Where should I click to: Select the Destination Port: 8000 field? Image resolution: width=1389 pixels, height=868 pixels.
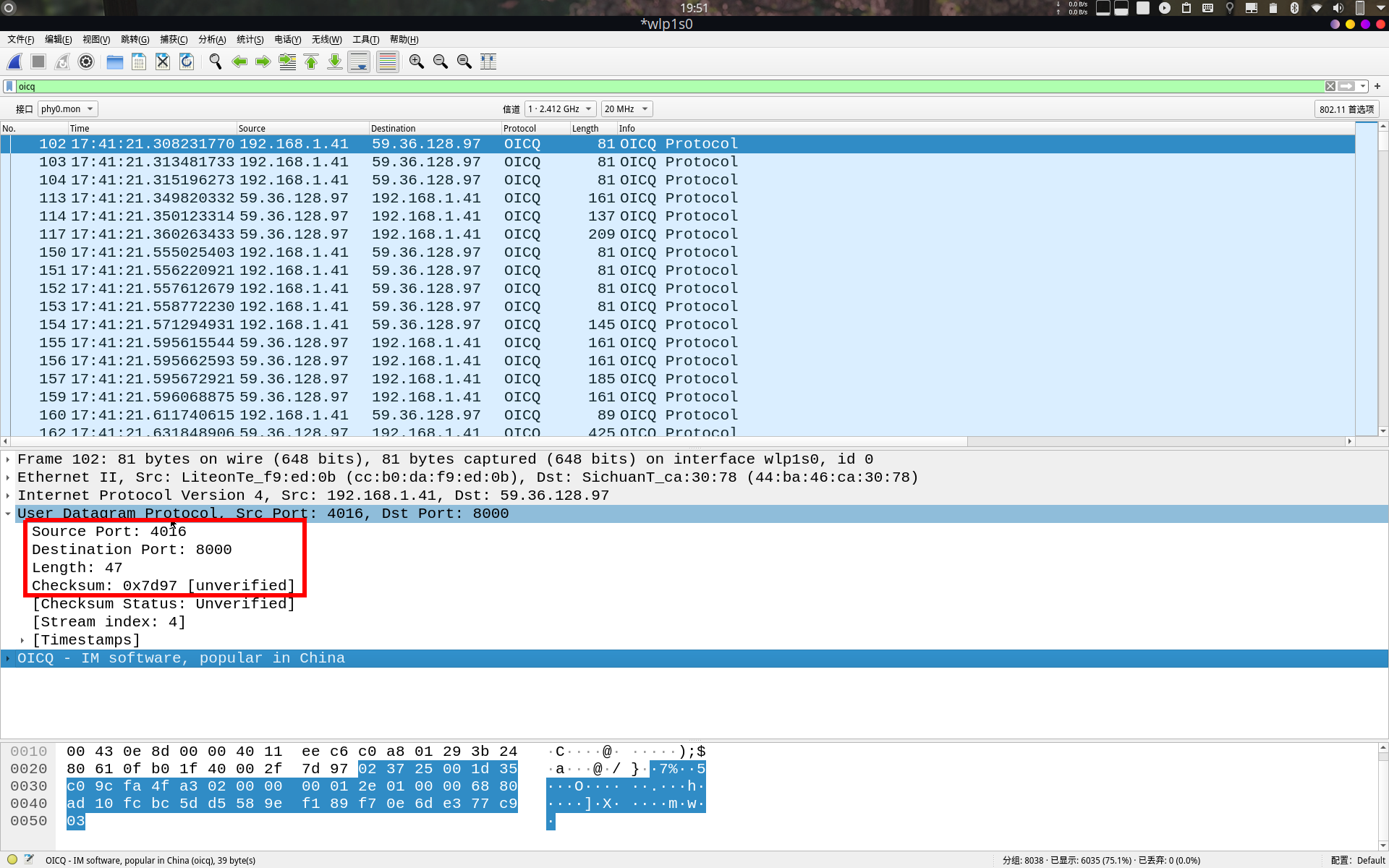click(132, 550)
